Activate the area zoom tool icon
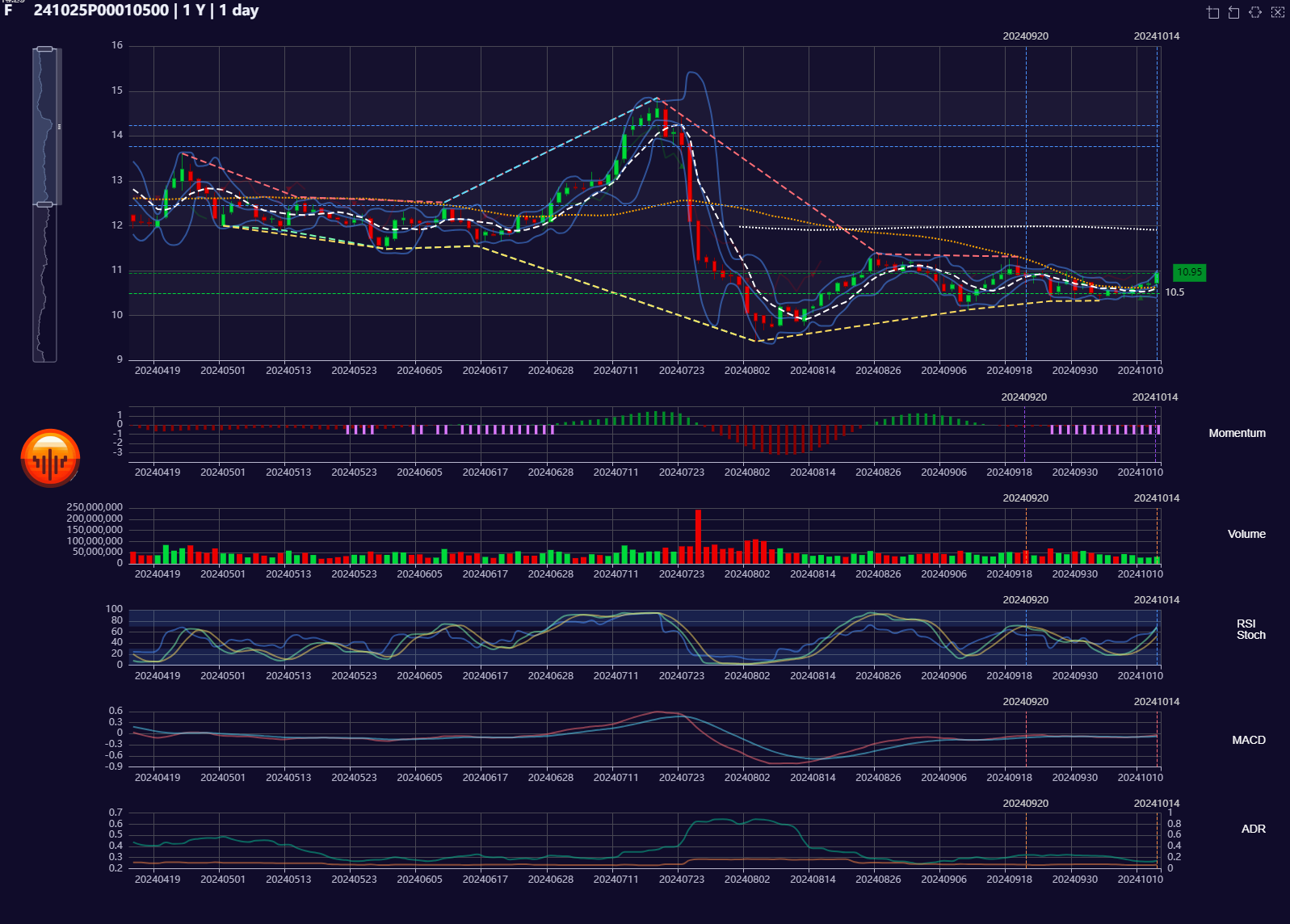This screenshot has height=924, width=1290. tap(1212, 12)
